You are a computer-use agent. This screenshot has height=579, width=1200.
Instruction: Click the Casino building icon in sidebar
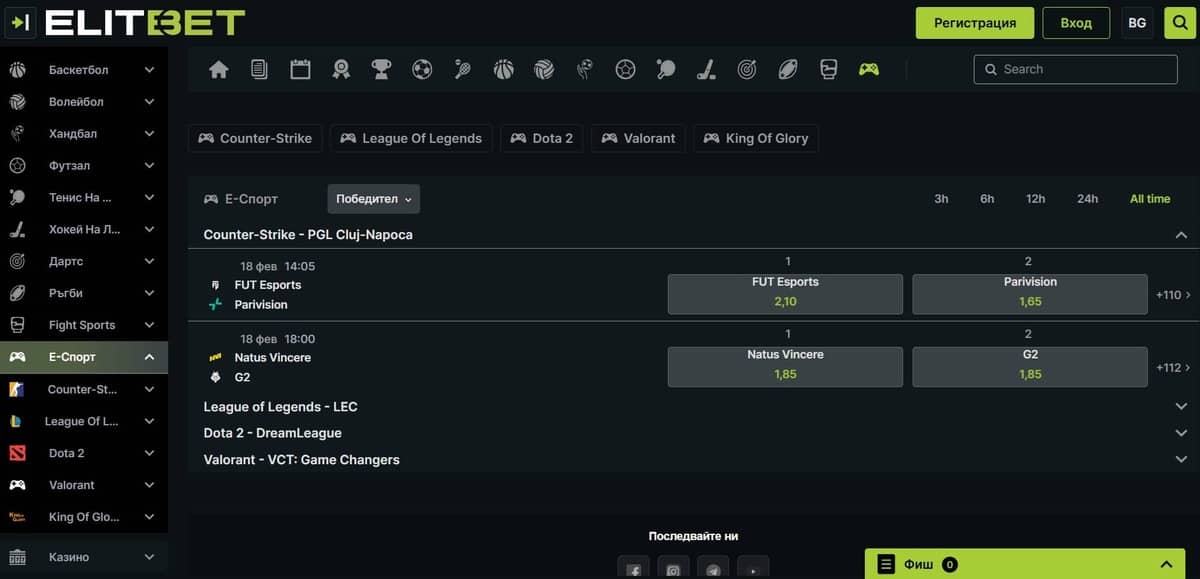tap(17, 557)
